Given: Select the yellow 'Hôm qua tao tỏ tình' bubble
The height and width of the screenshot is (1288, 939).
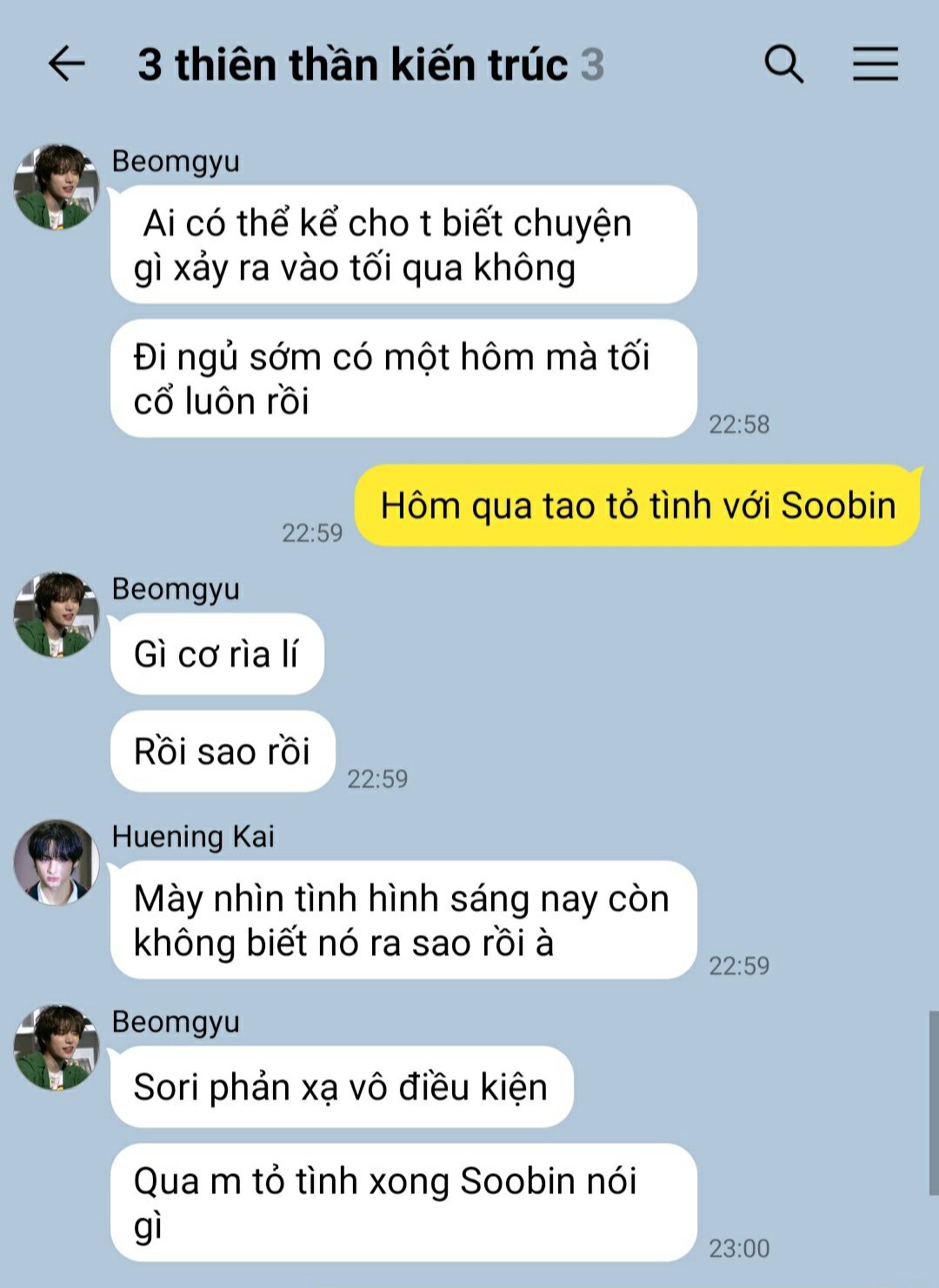Looking at the screenshot, I should point(638,505).
